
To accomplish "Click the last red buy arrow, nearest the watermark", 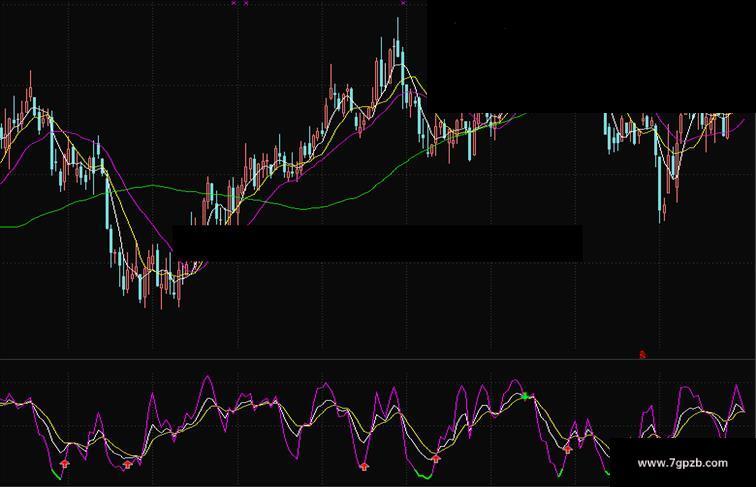I will pyautogui.click(x=567, y=449).
